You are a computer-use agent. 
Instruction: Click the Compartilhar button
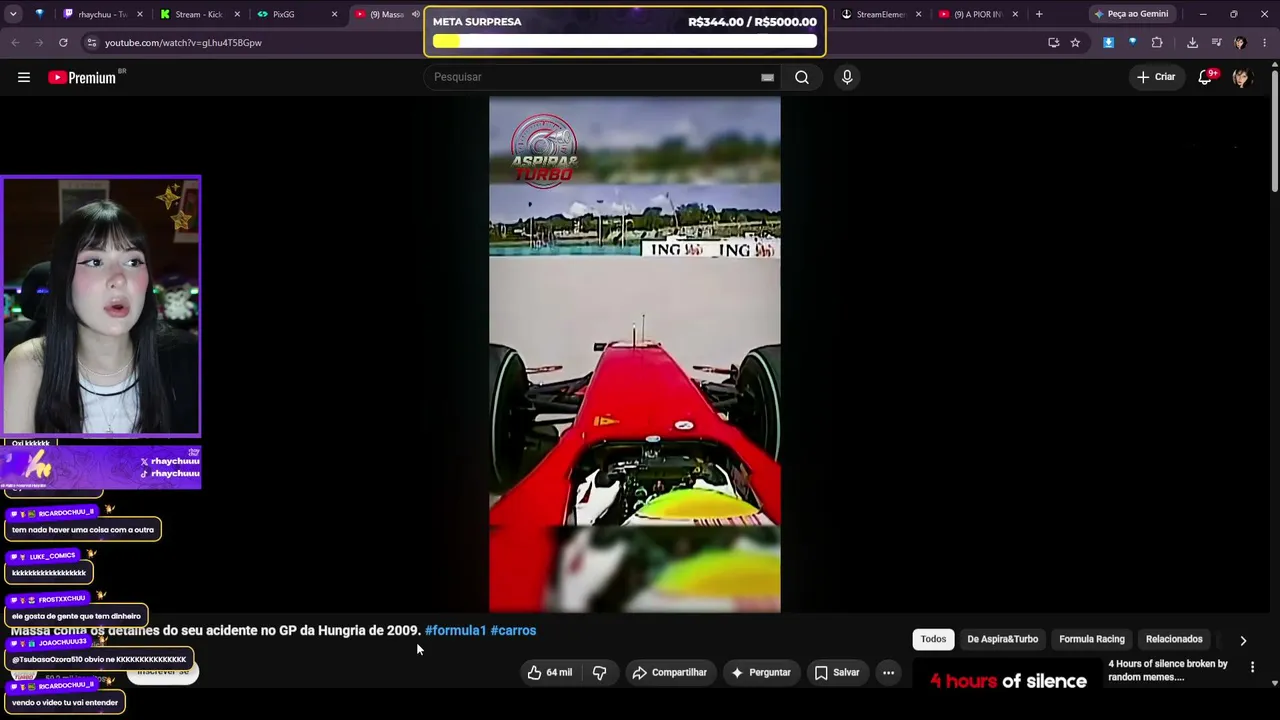(x=670, y=673)
